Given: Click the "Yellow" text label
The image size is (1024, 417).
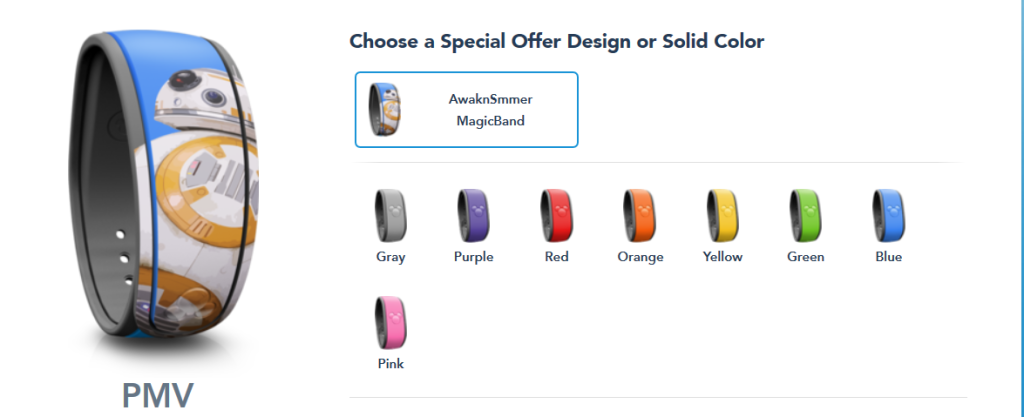Looking at the screenshot, I should (x=723, y=256).
